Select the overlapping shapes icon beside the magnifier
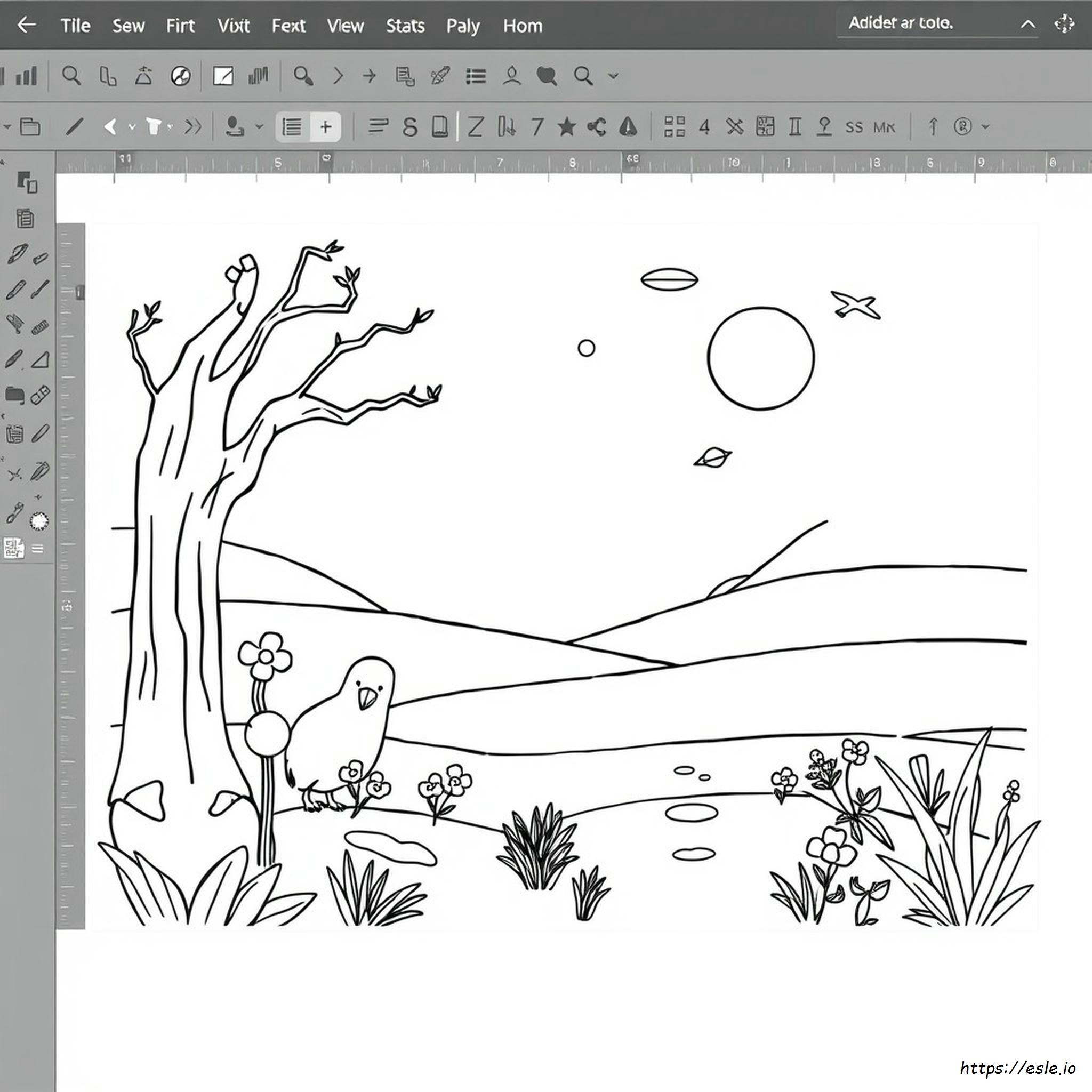The height and width of the screenshot is (1092, 1092). pyautogui.click(x=108, y=76)
